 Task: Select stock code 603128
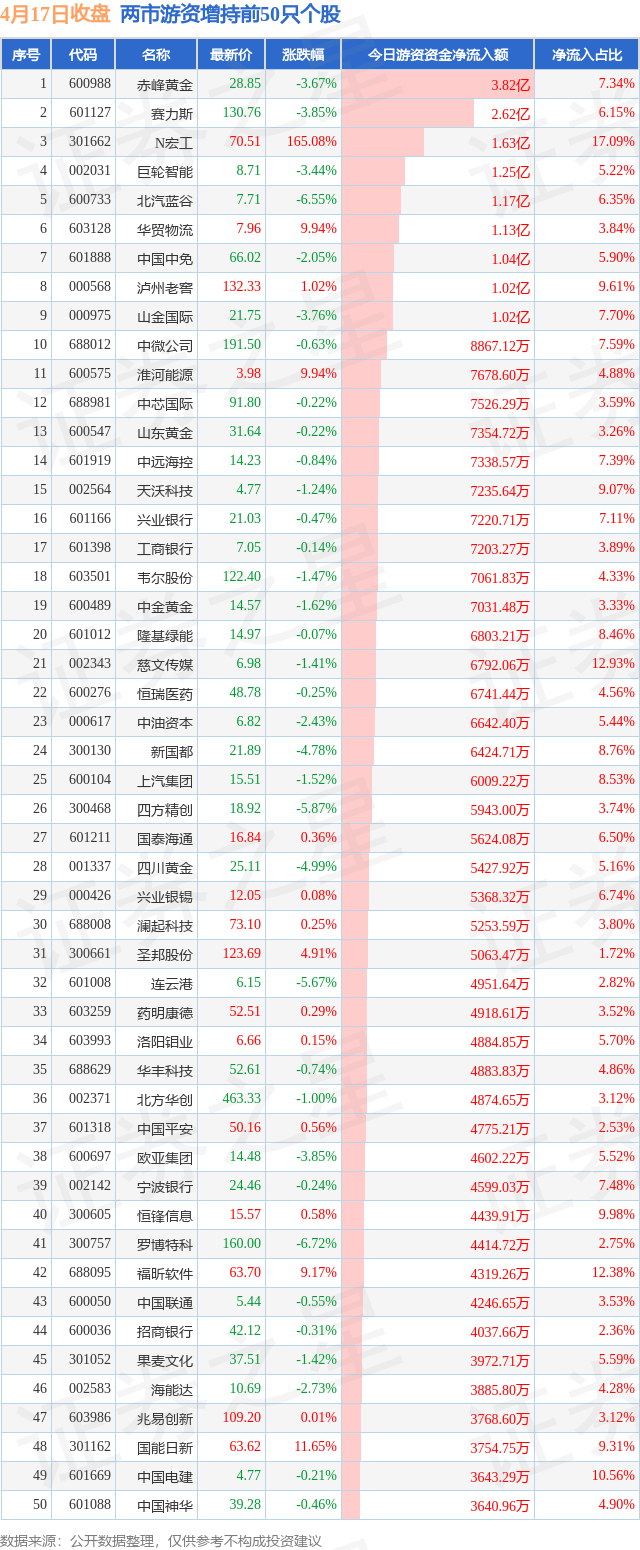(90, 229)
